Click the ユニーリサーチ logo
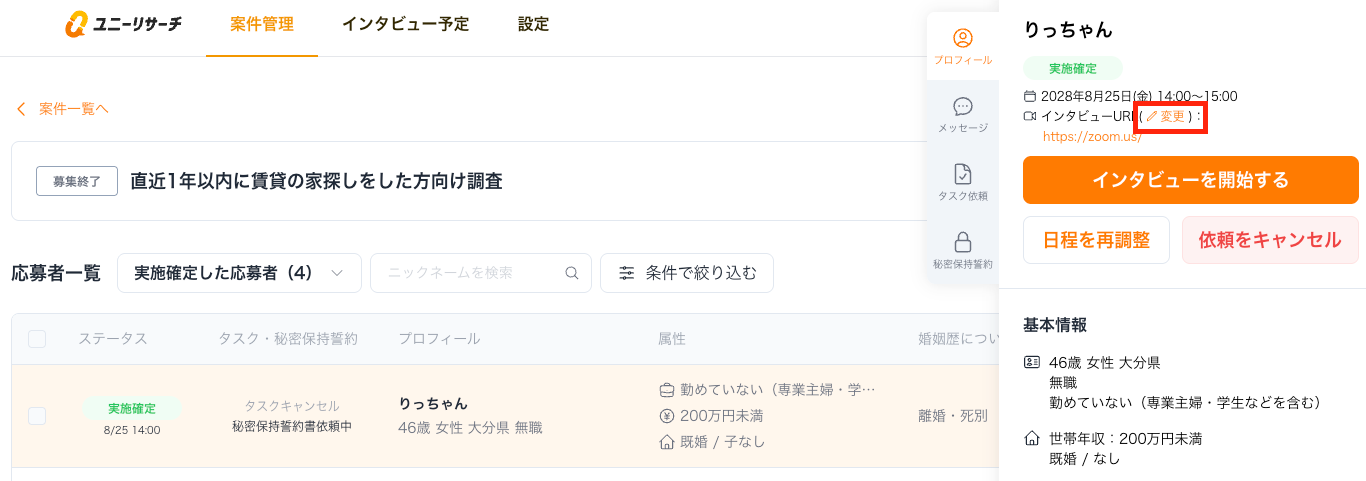 click(123, 25)
